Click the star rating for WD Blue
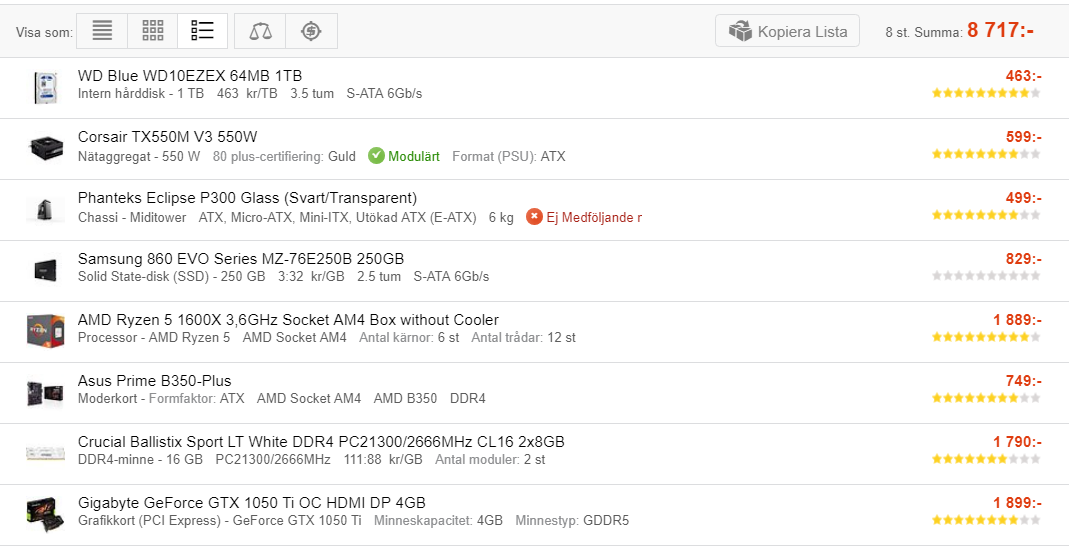The height and width of the screenshot is (552, 1069). click(x=986, y=93)
